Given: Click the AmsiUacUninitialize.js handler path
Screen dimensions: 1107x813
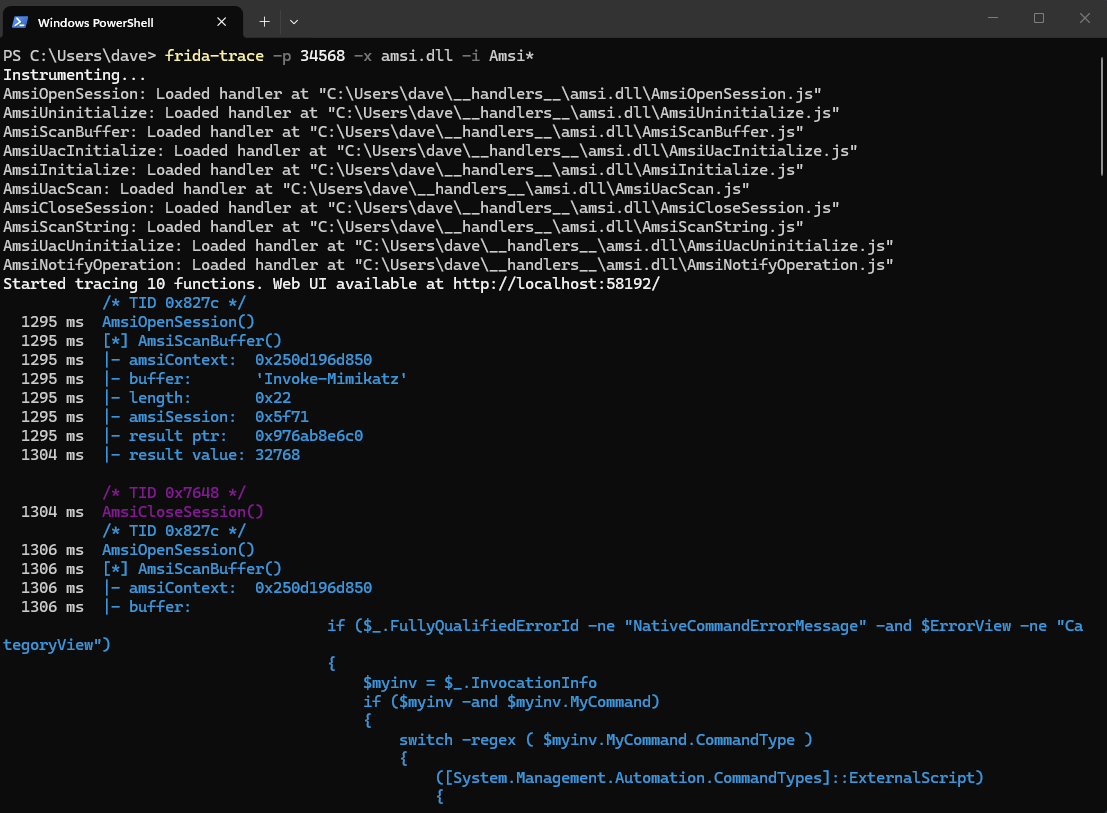Looking at the screenshot, I should tap(623, 246).
